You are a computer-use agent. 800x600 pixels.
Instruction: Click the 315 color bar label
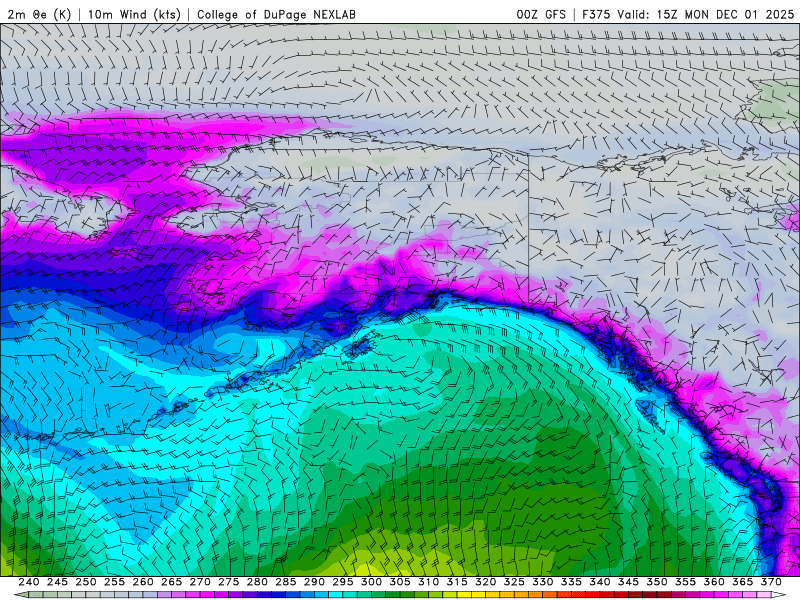(457, 582)
